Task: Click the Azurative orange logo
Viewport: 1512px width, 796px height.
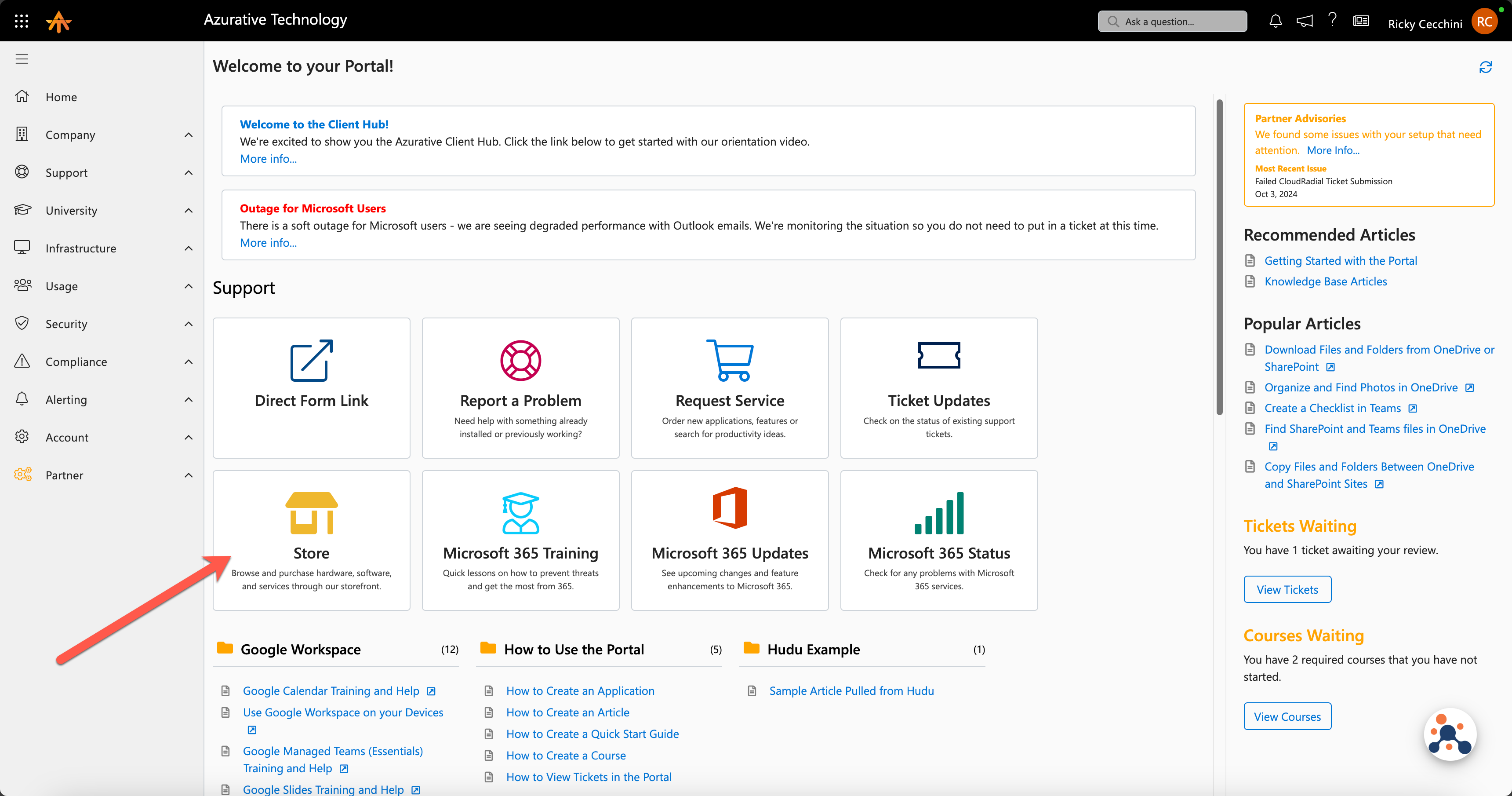Action: [59, 22]
